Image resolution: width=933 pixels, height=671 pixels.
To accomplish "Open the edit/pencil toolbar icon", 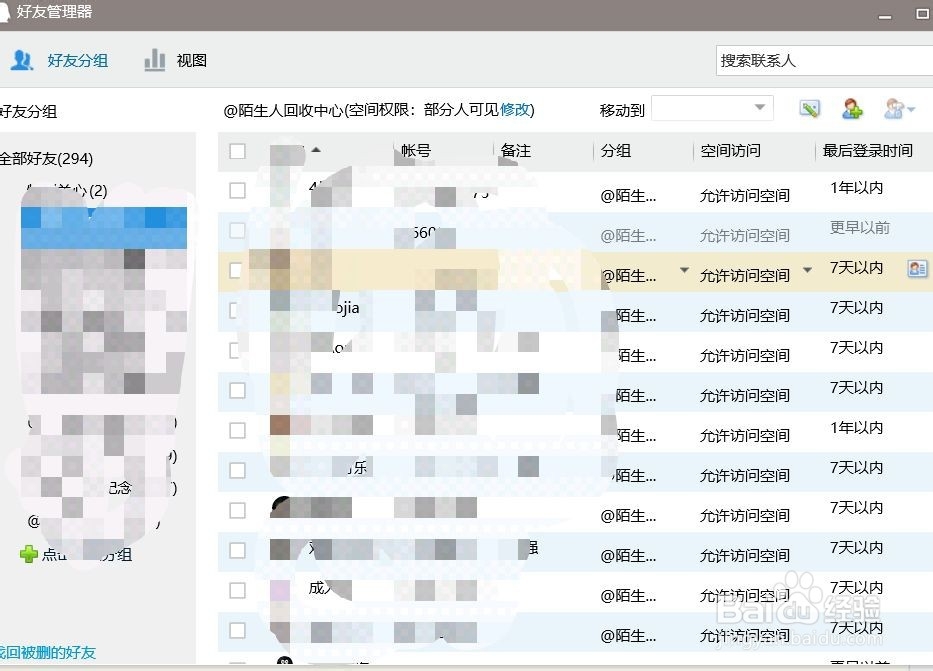I will [810, 108].
